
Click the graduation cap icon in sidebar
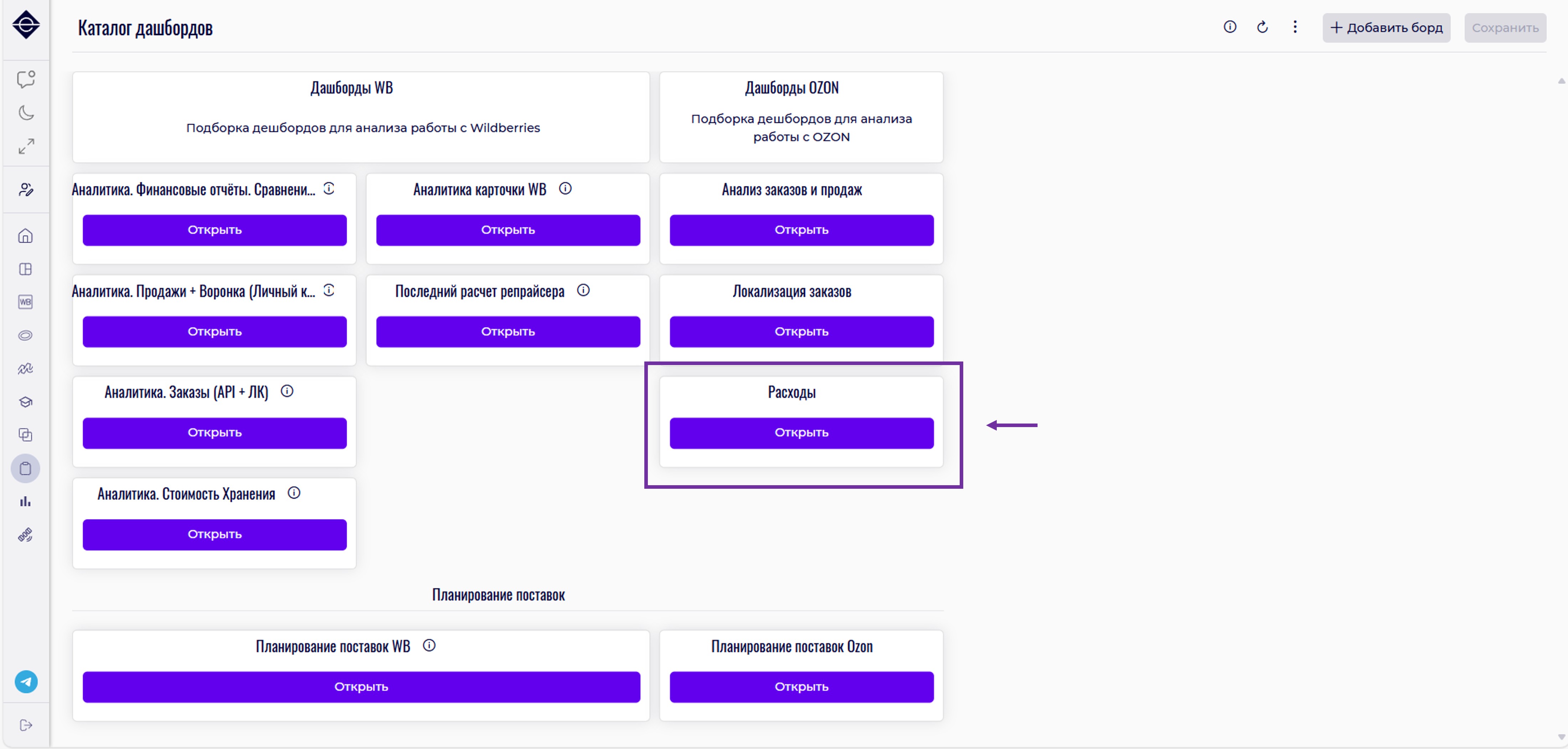click(26, 402)
